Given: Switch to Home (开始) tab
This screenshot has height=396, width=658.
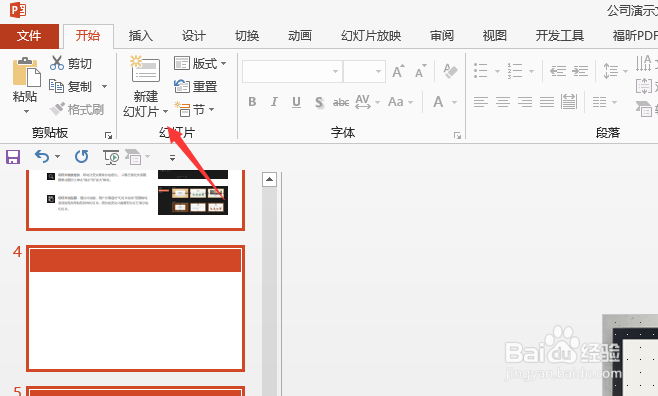Looking at the screenshot, I should [x=88, y=36].
